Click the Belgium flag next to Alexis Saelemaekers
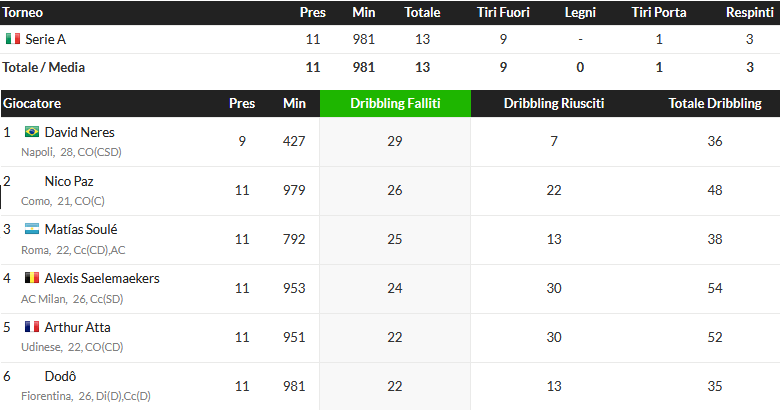Screen dimensions: 780x410 pos(32,278)
